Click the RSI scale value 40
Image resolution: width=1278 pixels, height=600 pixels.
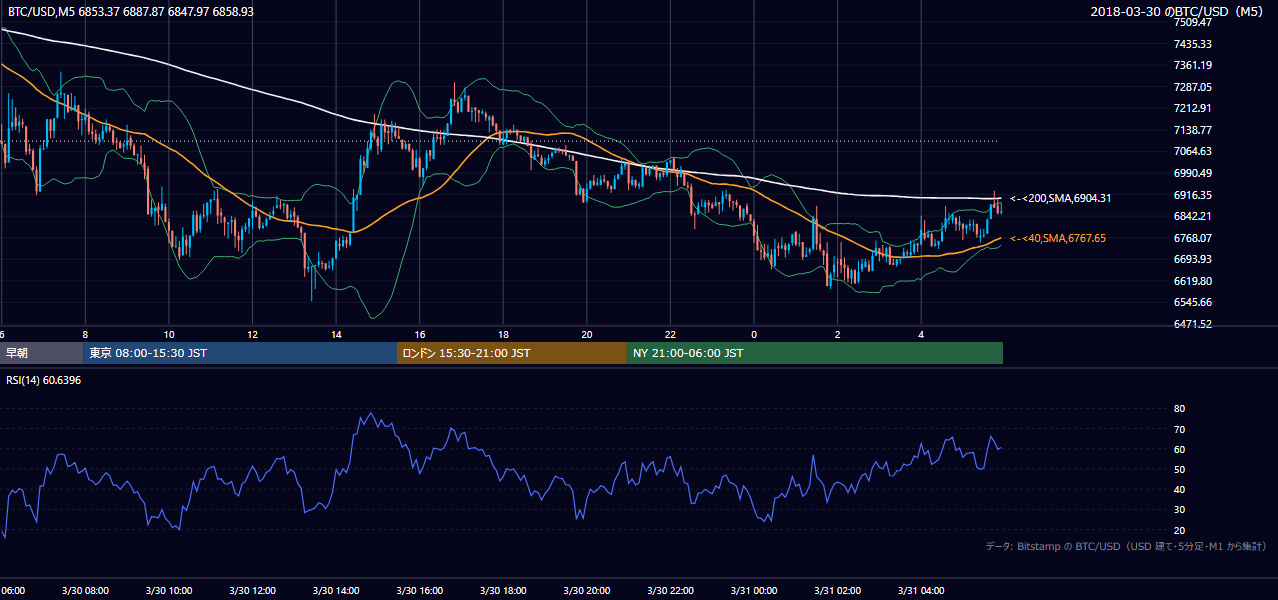[1179, 489]
